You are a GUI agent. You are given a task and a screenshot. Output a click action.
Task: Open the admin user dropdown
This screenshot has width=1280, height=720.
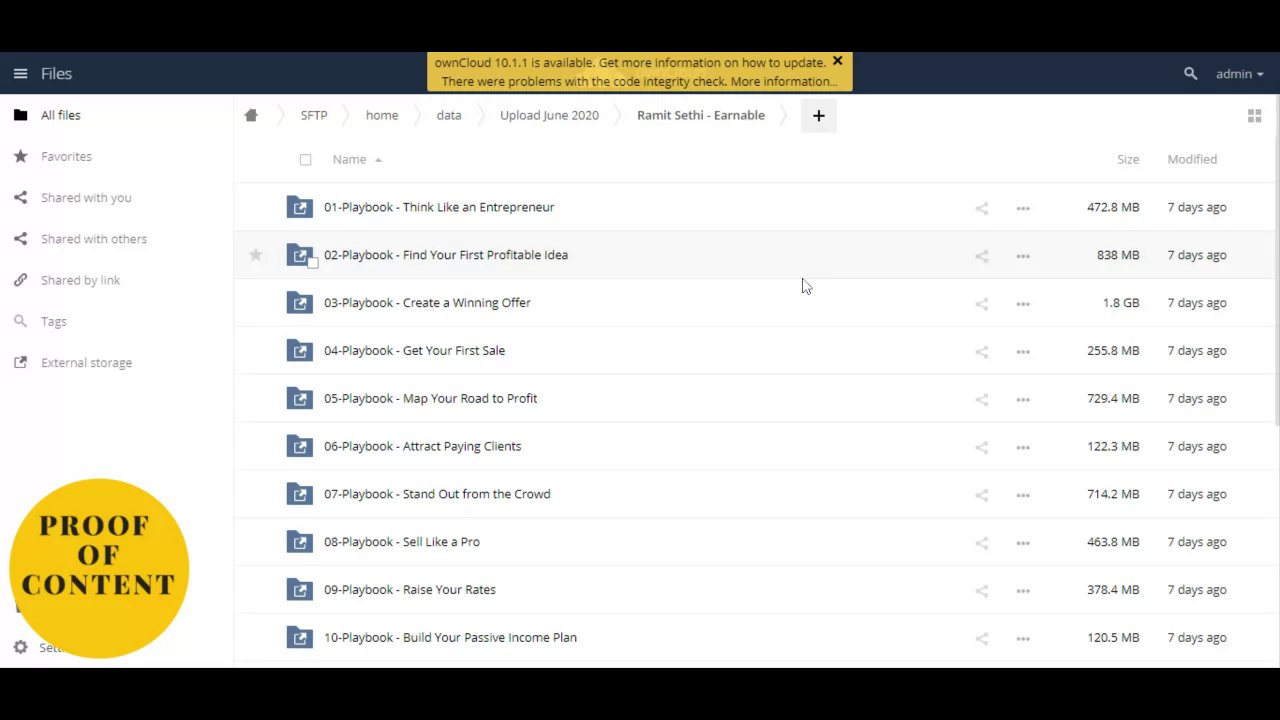click(1240, 74)
